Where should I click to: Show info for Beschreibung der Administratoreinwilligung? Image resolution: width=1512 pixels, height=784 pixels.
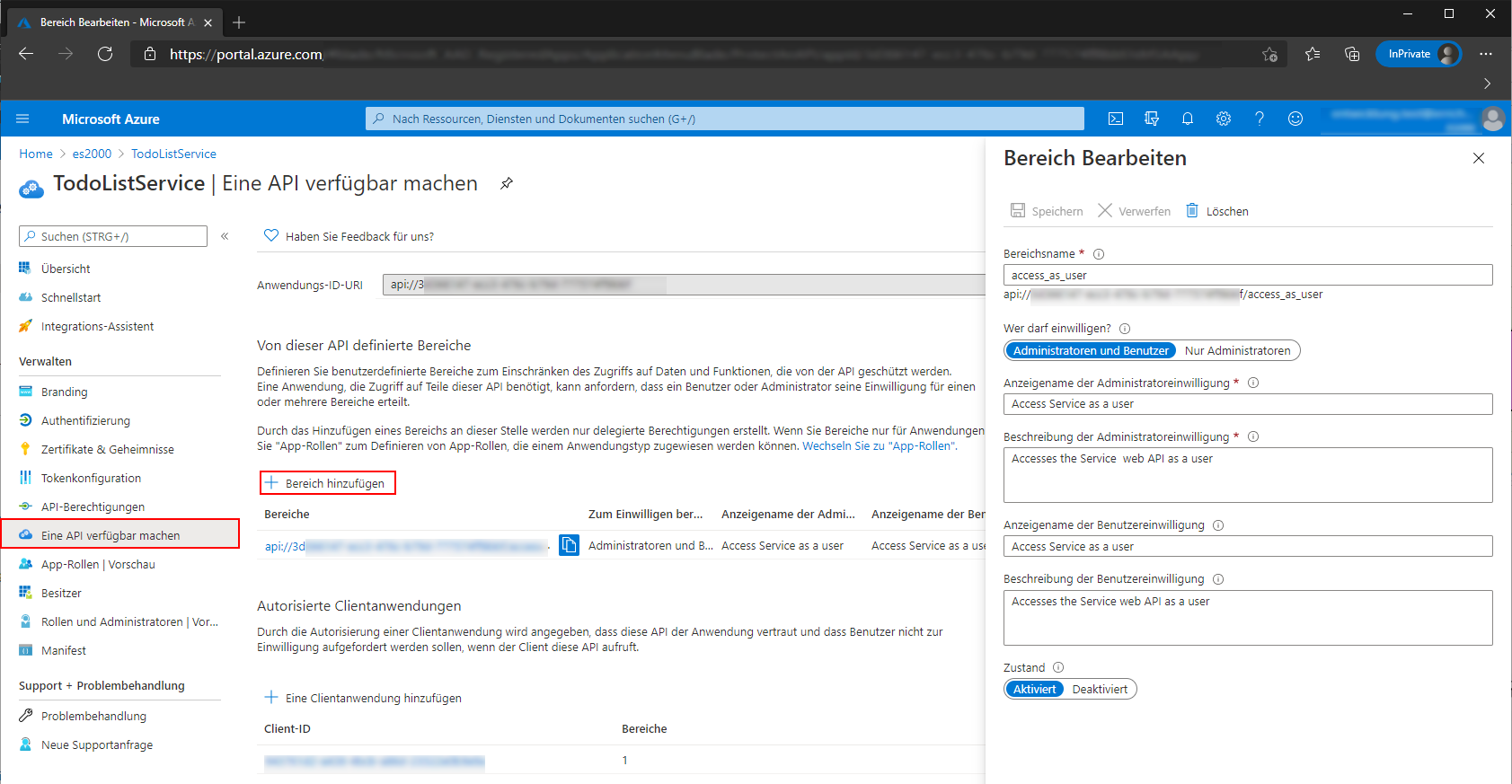click(1253, 436)
